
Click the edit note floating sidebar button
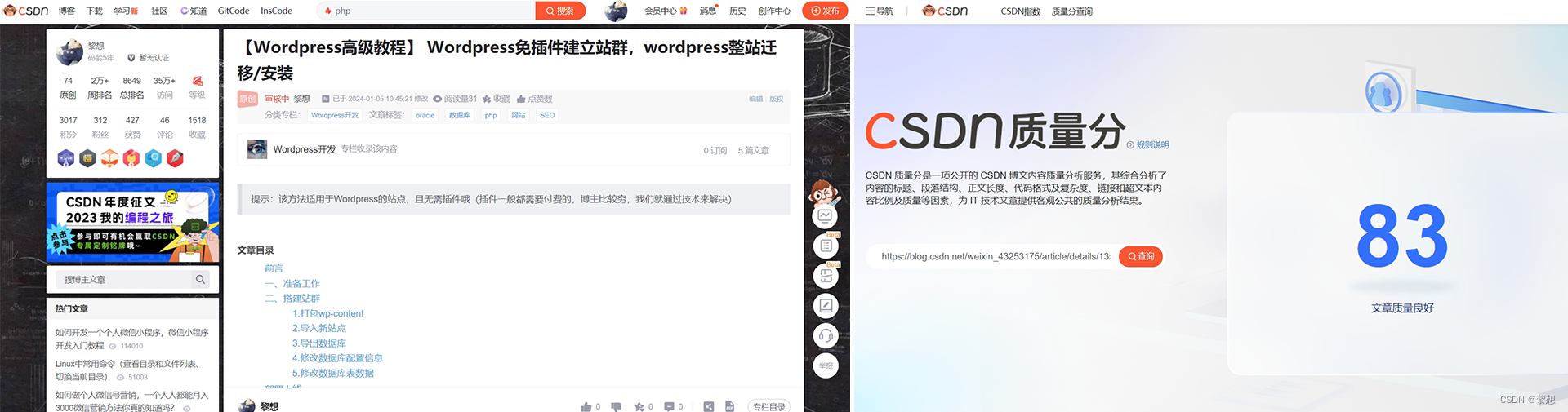826,306
